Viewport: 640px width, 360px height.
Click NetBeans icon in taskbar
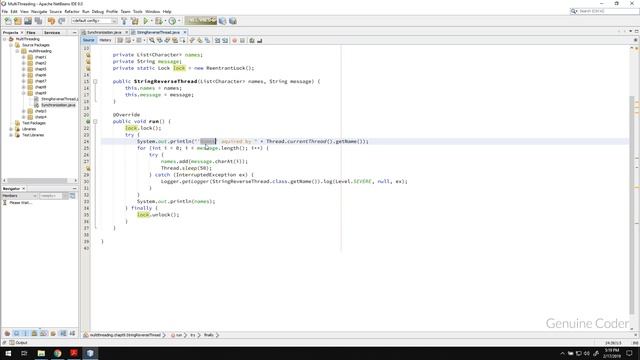[x=90, y=353]
